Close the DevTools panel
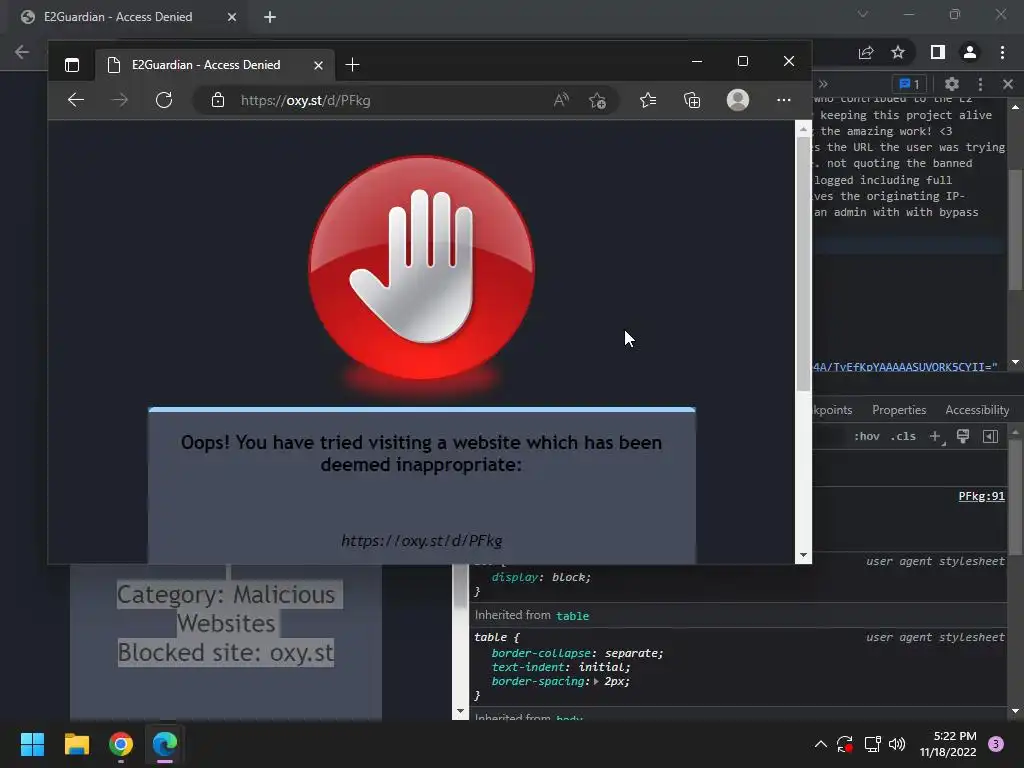1024x768 pixels. pyautogui.click(x=1008, y=84)
